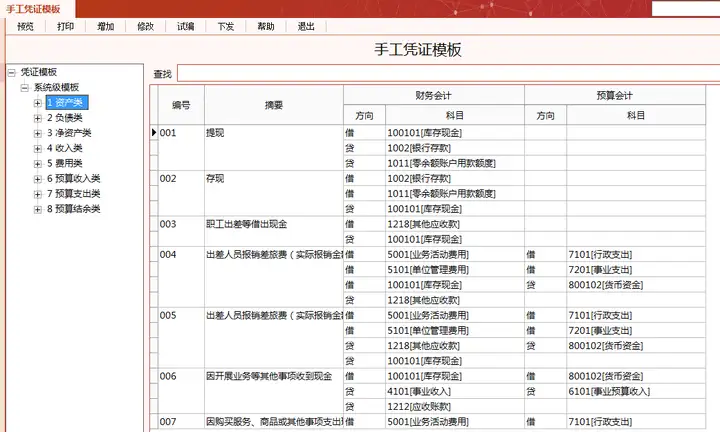Expand the 2 负债类 tree node

coord(38,118)
